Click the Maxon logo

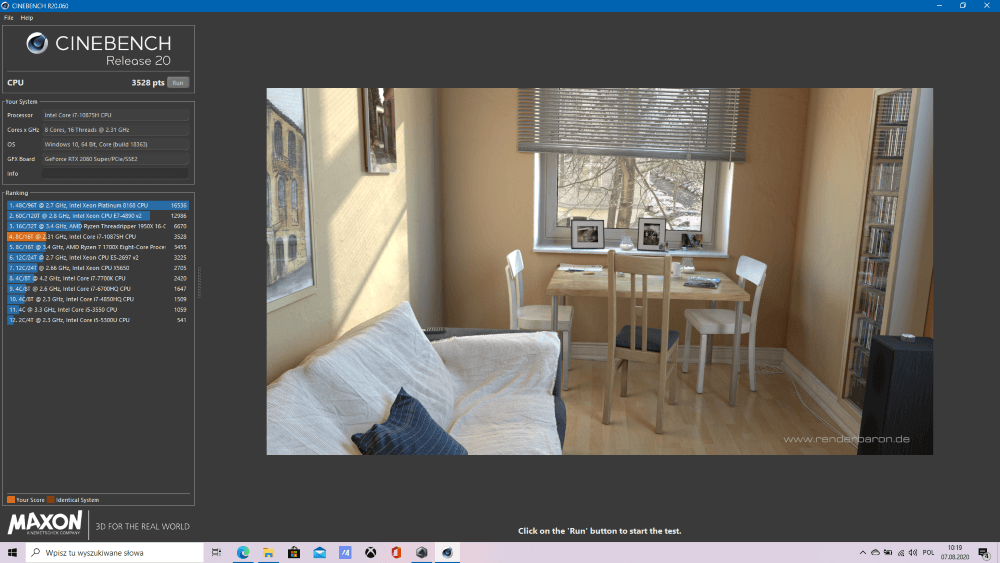[x=45, y=525]
